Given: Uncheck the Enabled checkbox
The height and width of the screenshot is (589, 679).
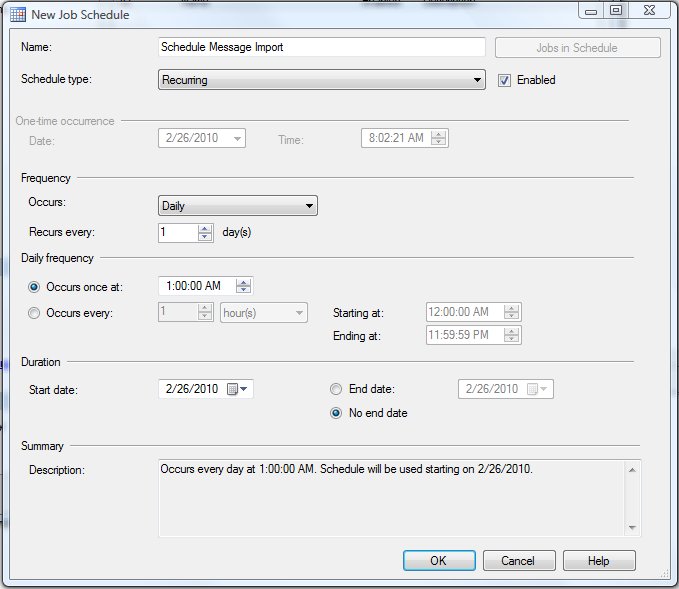Looking at the screenshot, I should pyautogui.click(x=505, y=80).
